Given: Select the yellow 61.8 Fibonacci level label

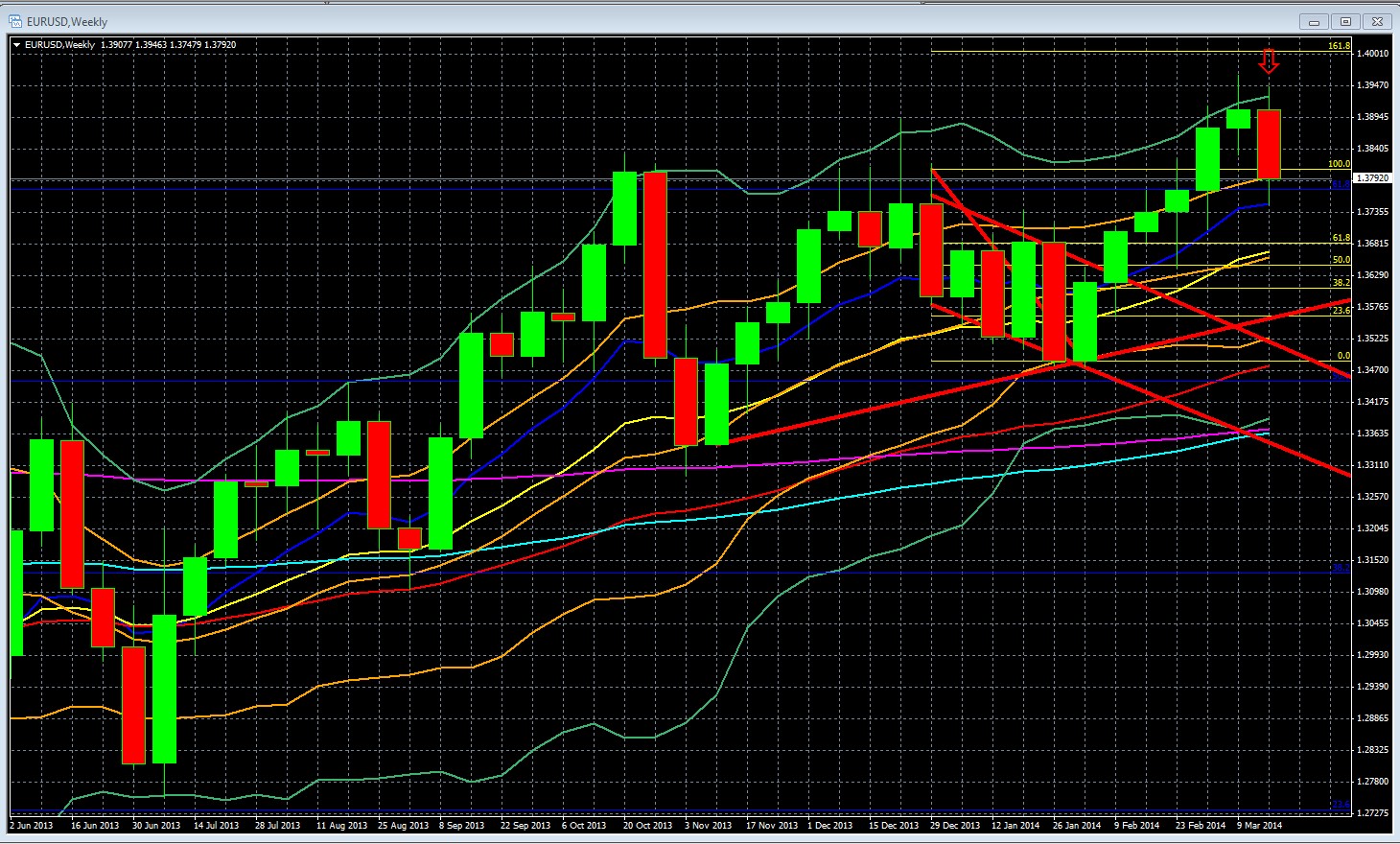Looking at the screenshot, I should click(x=1341, y=238).
